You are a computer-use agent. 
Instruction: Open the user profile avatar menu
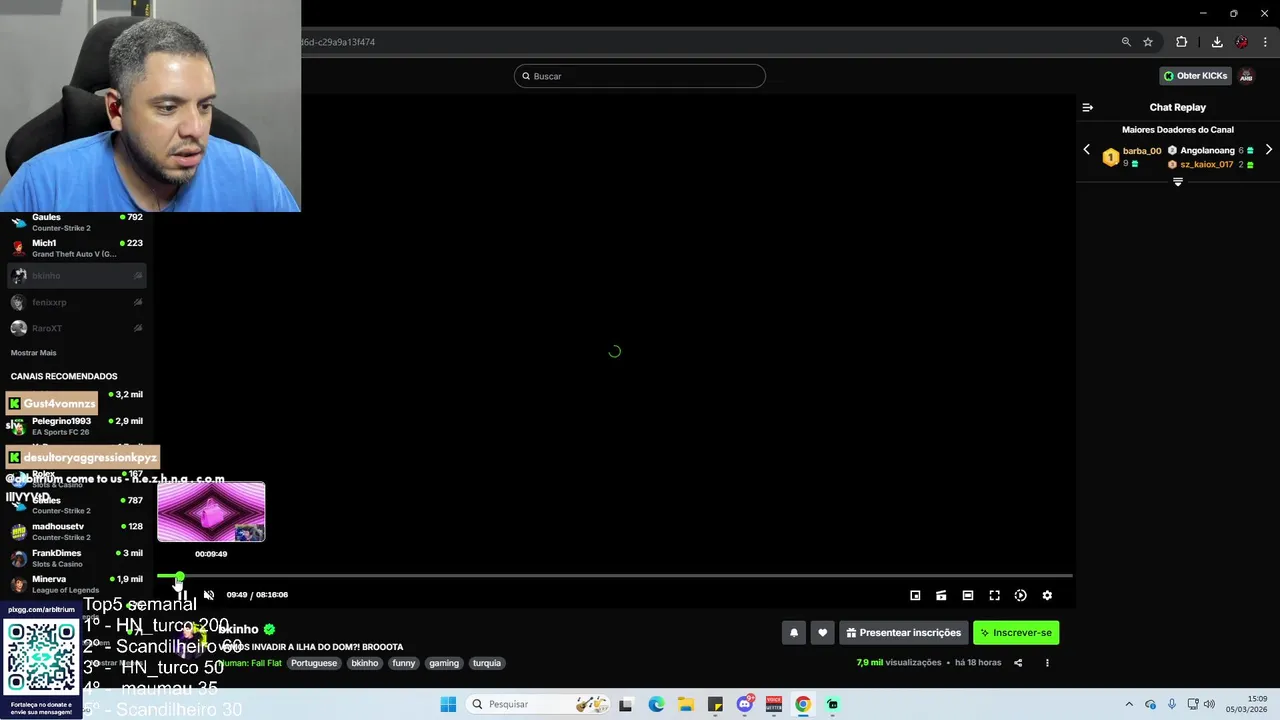[1246, 76]
